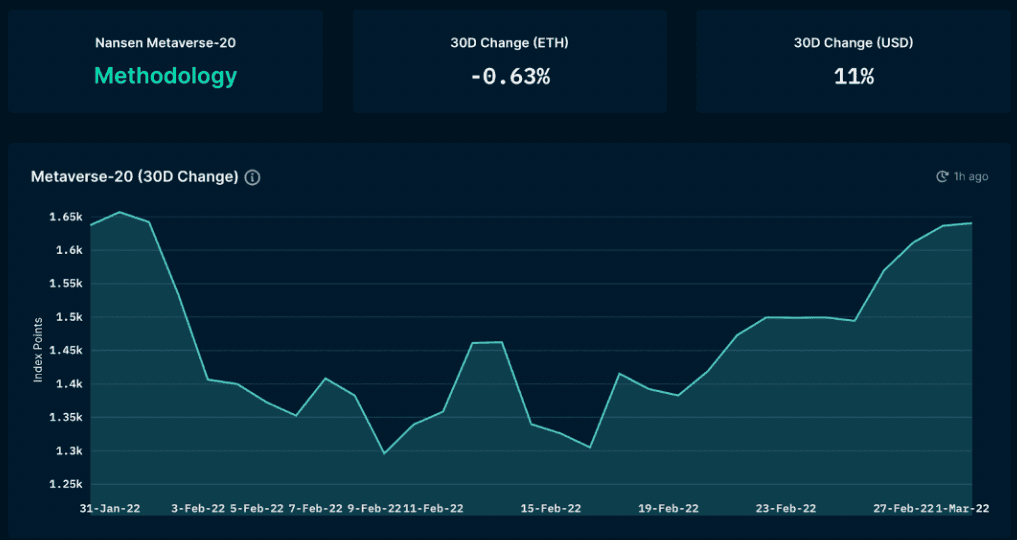Click the 3-Feb-22 date label
The width and height of the screenshot is (1017, 540).
pyautogui.click(x=198, y=509)
